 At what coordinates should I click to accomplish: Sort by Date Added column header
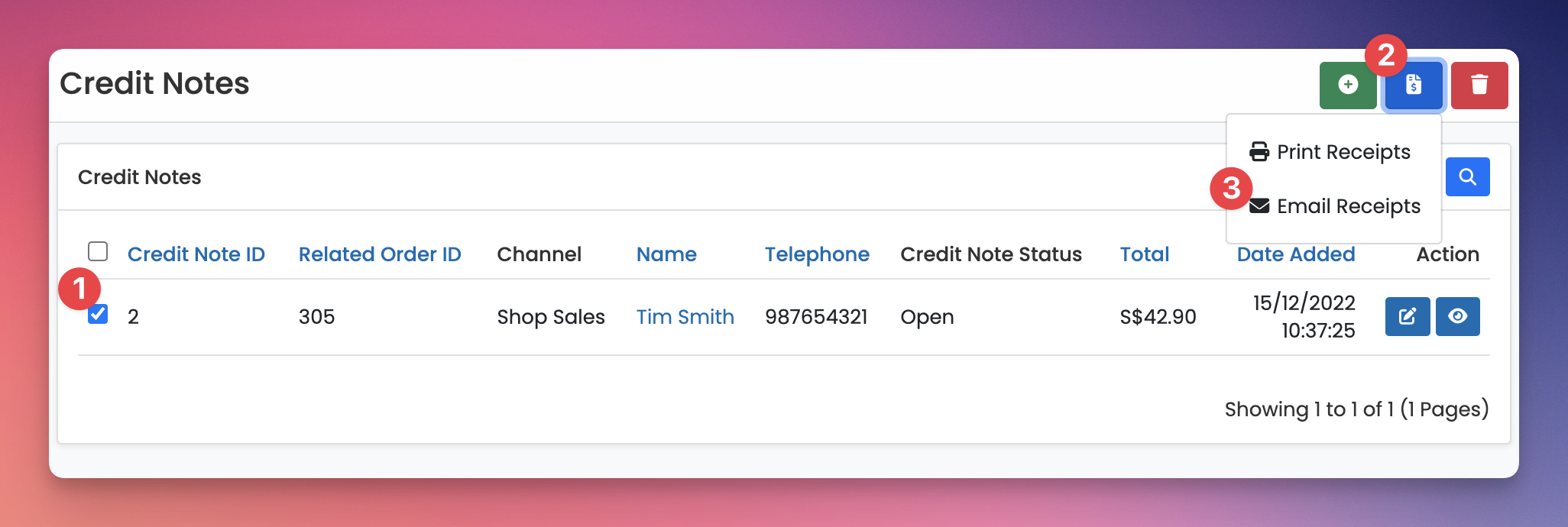[x=1295, y=254]
